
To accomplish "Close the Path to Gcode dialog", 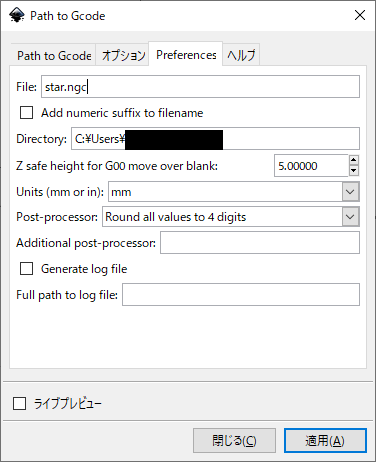I will click(x=360, y=15).
